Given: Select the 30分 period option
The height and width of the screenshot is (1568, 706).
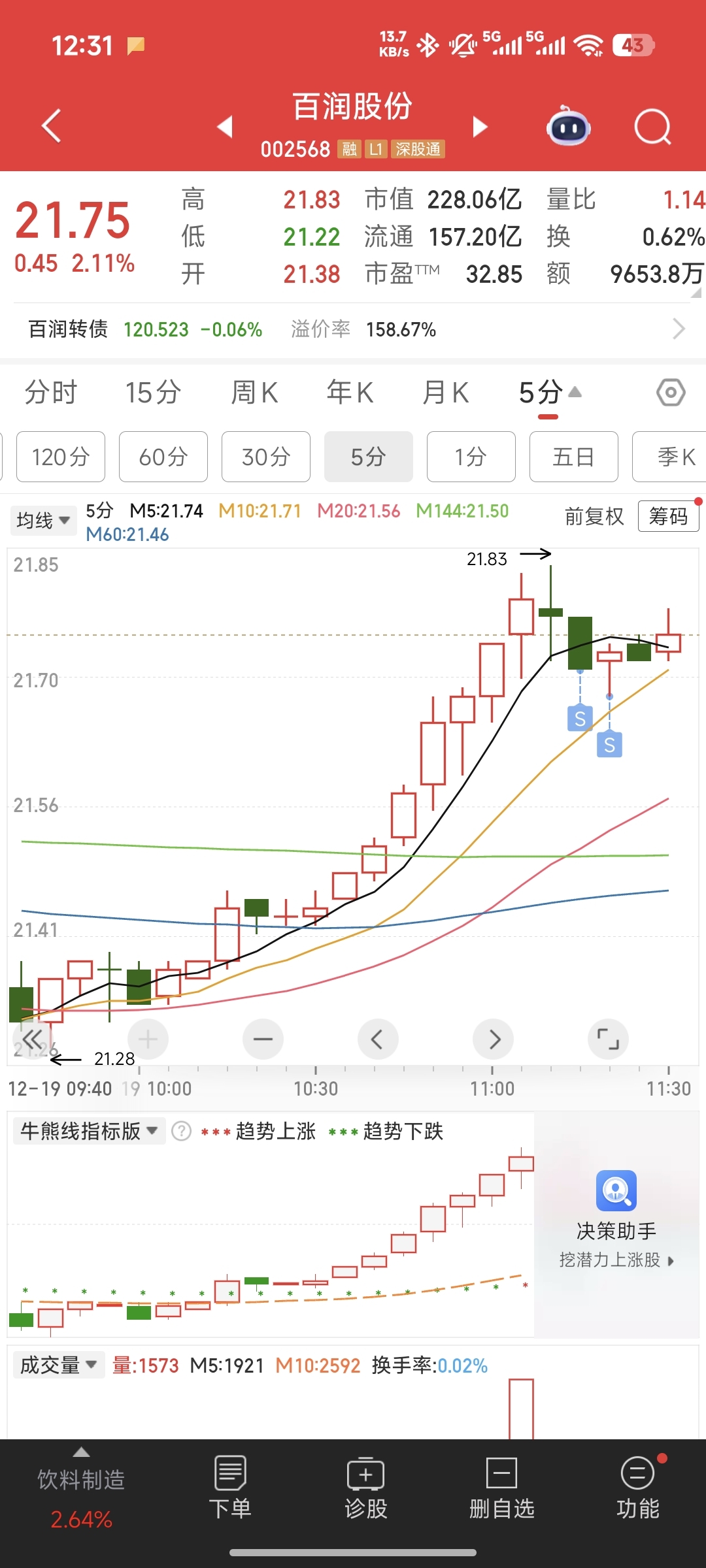Looking at the screenshot, I should point(266,457).
